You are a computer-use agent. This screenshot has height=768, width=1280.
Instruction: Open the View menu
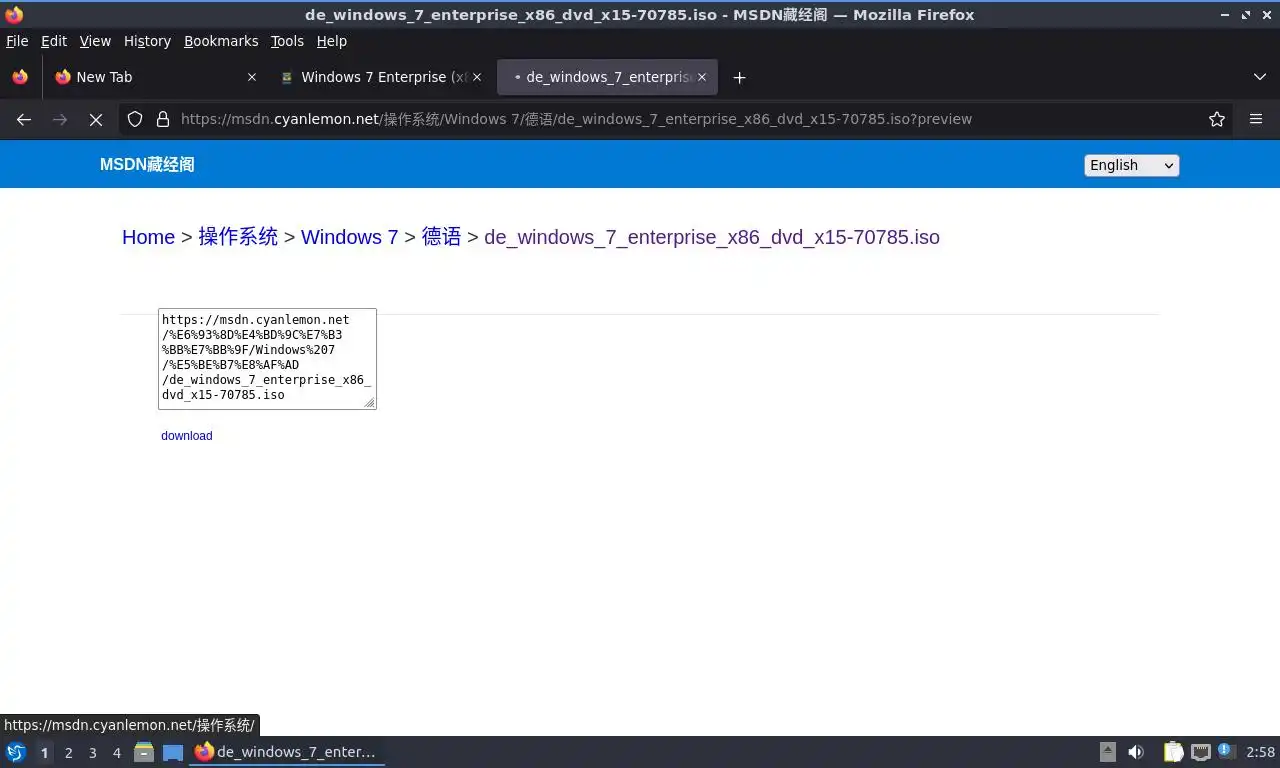point(95,41)
